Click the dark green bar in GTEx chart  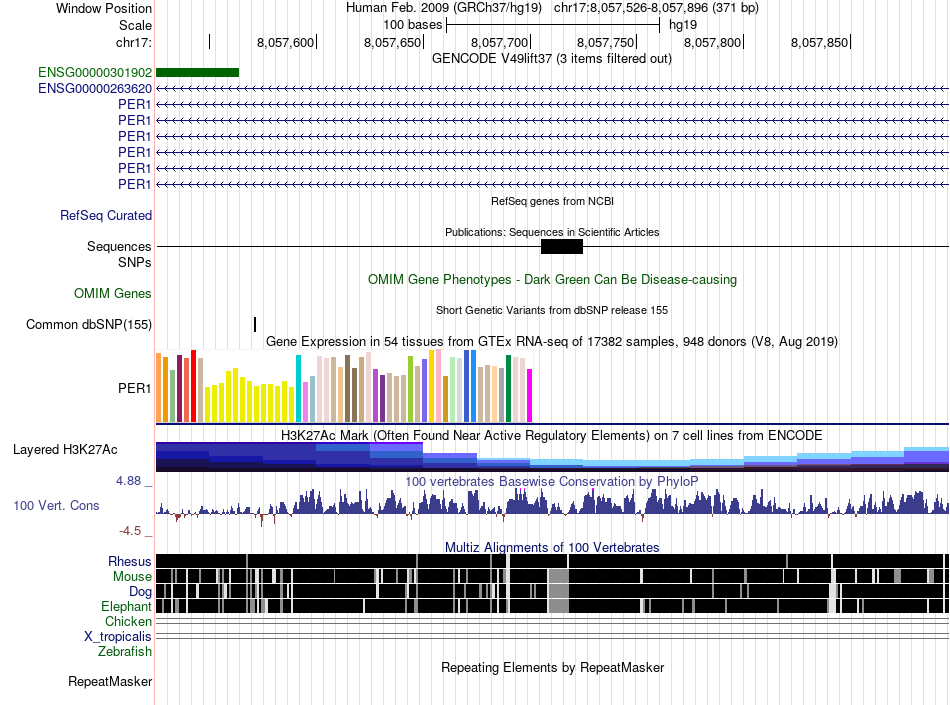[x=509, y=388]
